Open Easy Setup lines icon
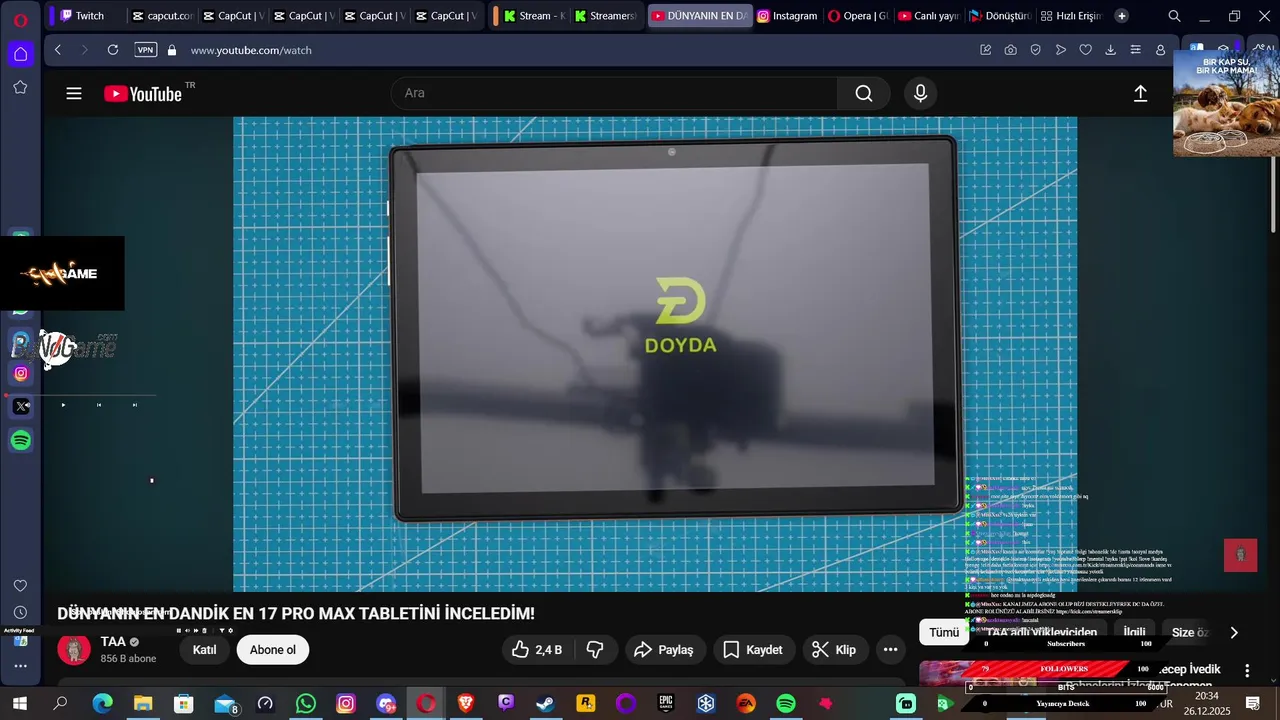This screenshot has height=720, width=1280. pyautogui.click(x=1135, y=50)
